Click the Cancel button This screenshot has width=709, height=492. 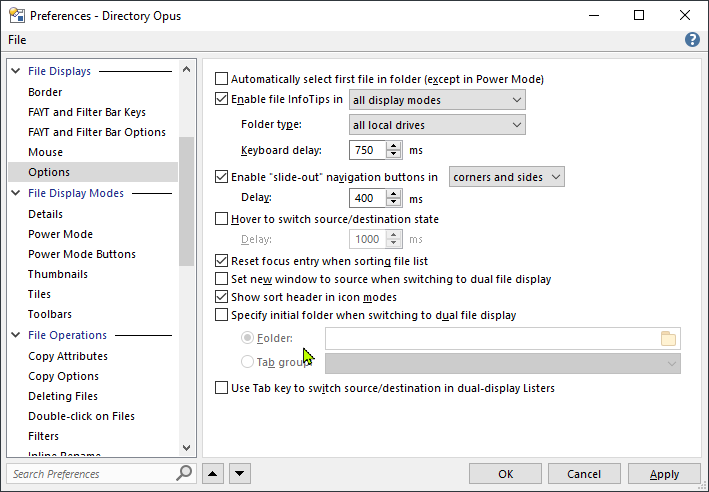584,474
